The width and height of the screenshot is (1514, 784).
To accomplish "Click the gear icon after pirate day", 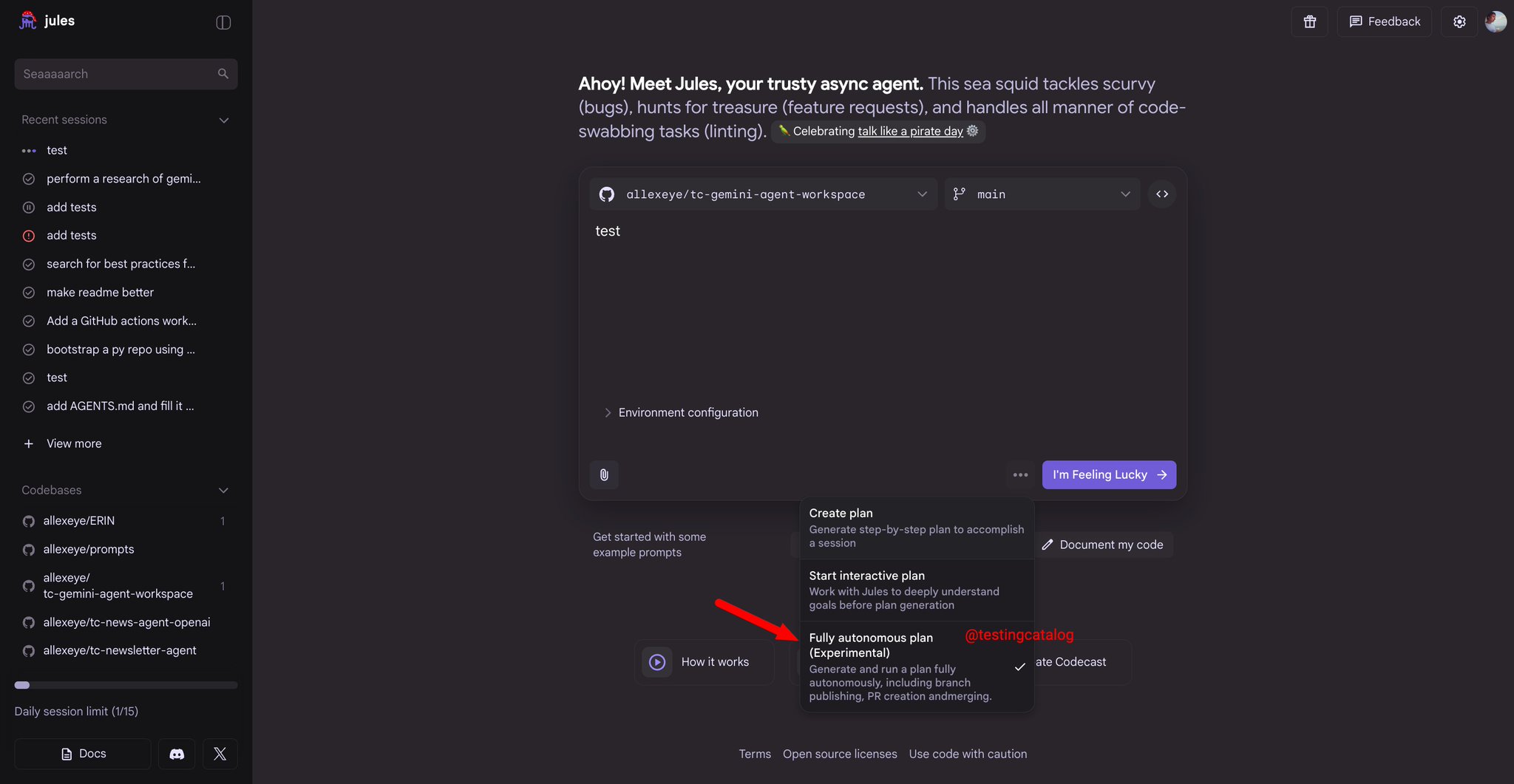I will pos(973,131).
